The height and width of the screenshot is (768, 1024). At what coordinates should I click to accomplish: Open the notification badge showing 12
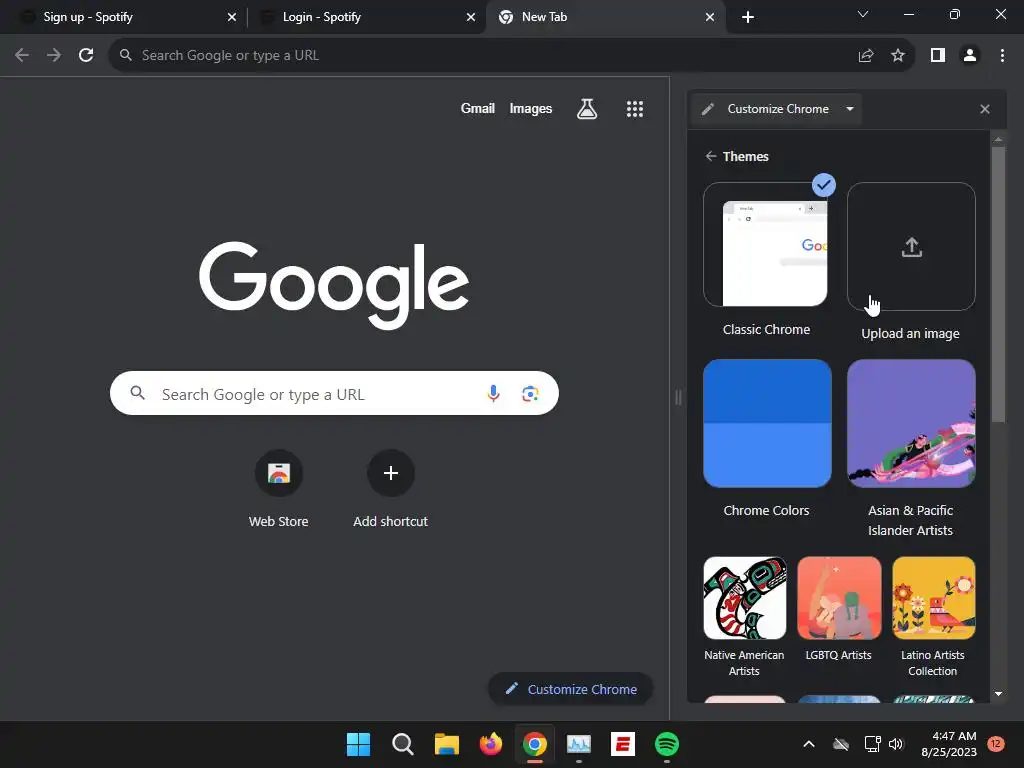[x=996, y=744]
